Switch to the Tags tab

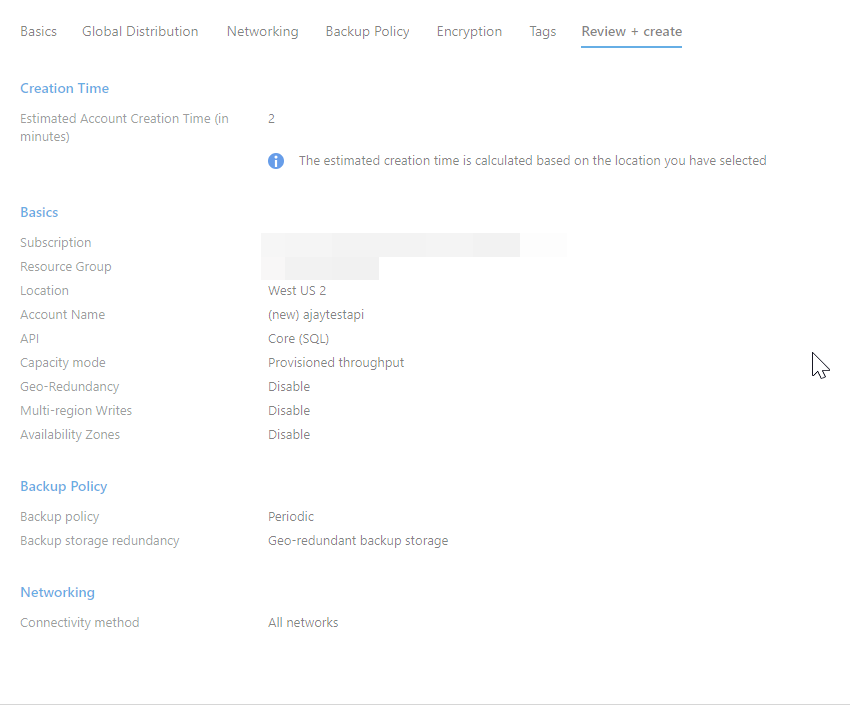tap(543, 31)
